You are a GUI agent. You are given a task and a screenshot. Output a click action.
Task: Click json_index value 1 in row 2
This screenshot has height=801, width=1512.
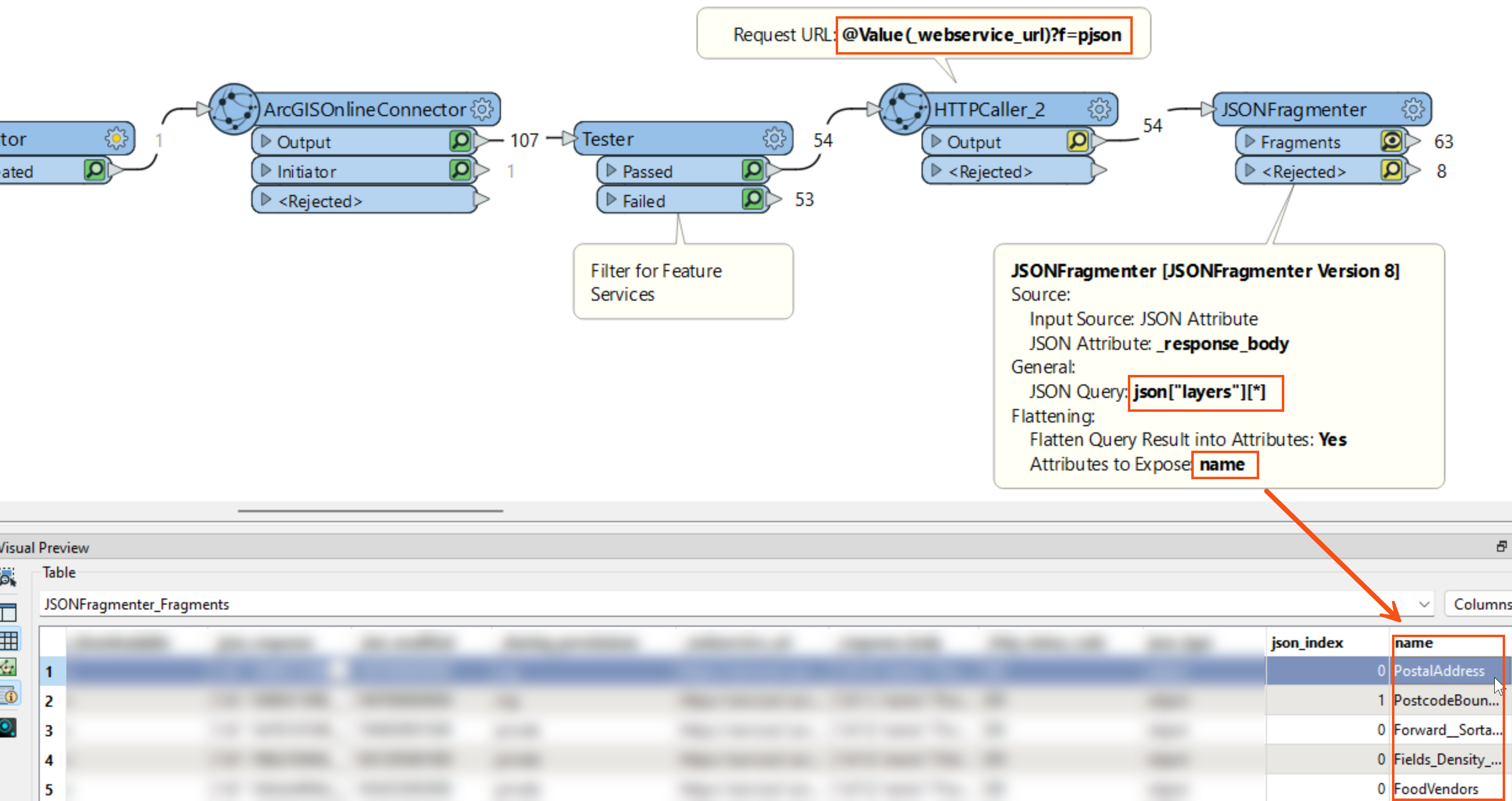tap(1327, 700)
